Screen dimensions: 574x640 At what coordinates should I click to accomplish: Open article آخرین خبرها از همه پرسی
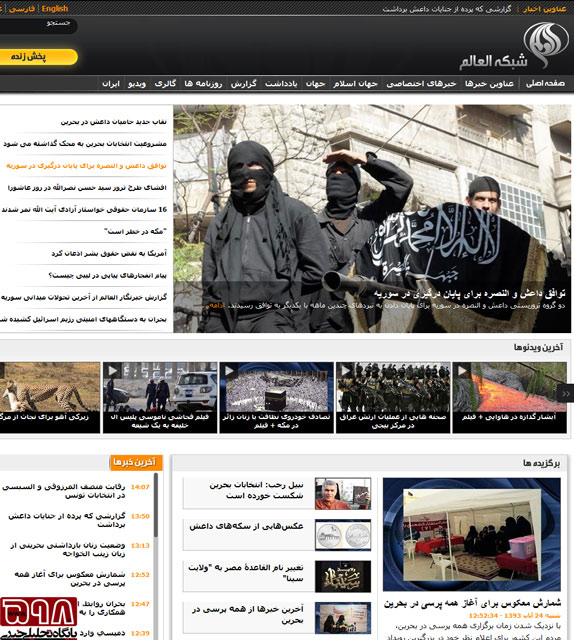click(248, 614)
